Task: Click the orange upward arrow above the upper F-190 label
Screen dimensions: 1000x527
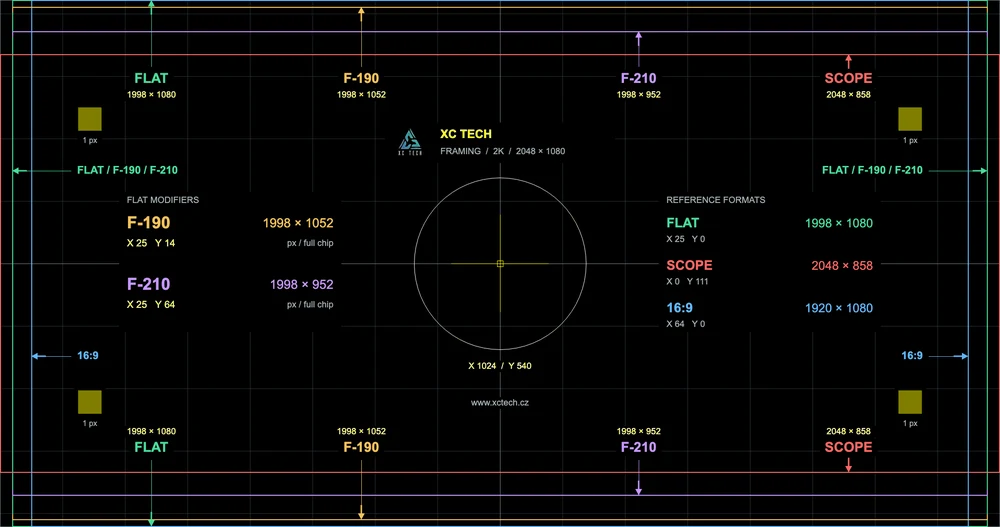Action: coord(362,13)
